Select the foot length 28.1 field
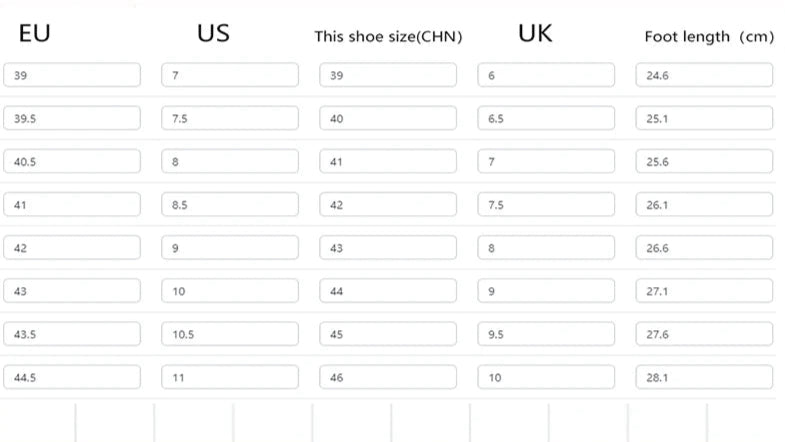 pyautogui.click(x=704, y=377)
